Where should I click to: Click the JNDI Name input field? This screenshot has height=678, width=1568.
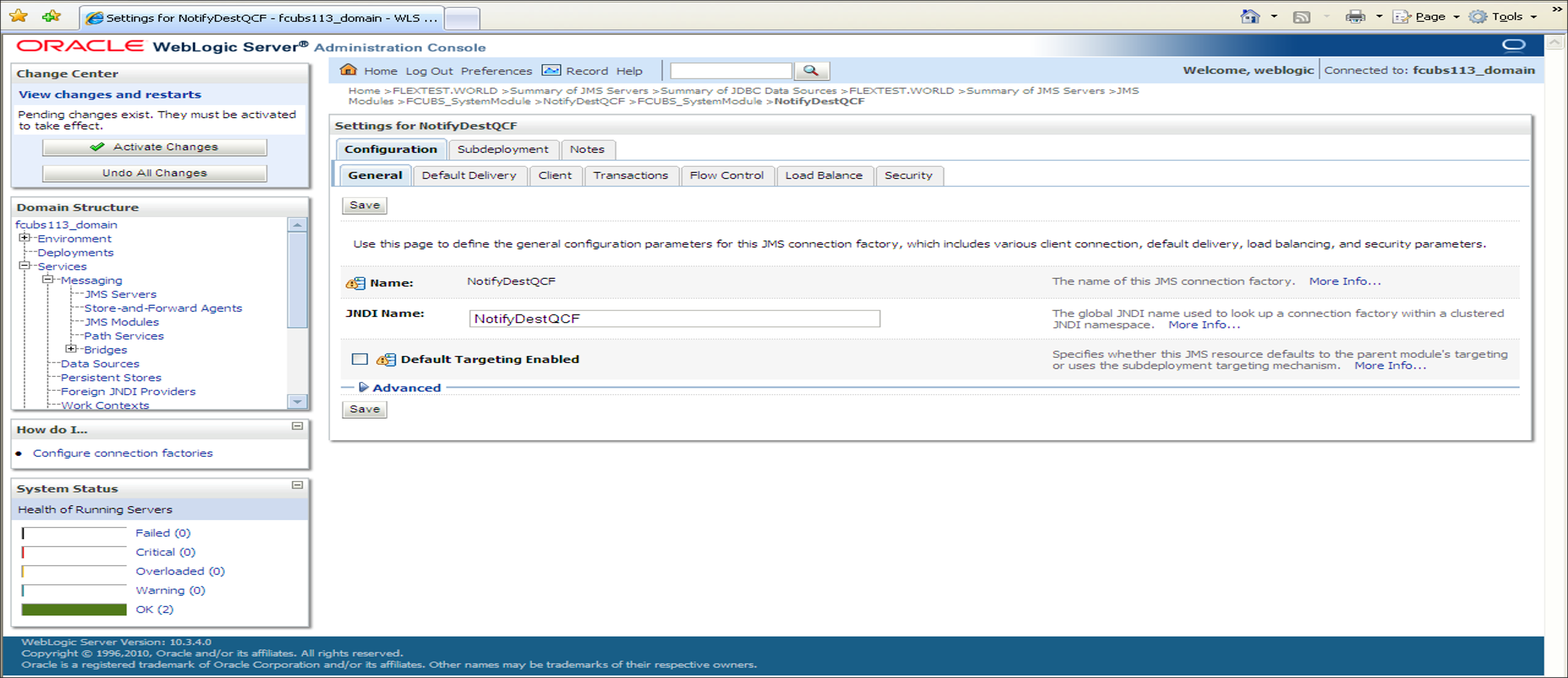pyautogui.click(x=674, y=319)
